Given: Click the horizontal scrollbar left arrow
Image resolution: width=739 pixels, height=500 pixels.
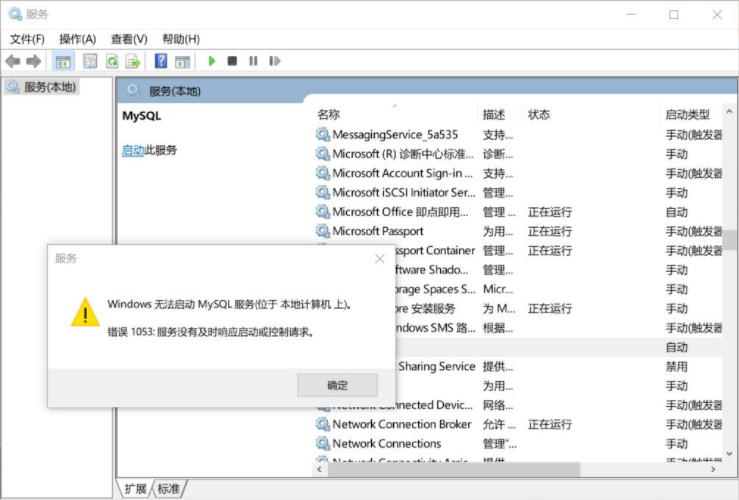Looking at the screenshot, I should click(320, 469).
